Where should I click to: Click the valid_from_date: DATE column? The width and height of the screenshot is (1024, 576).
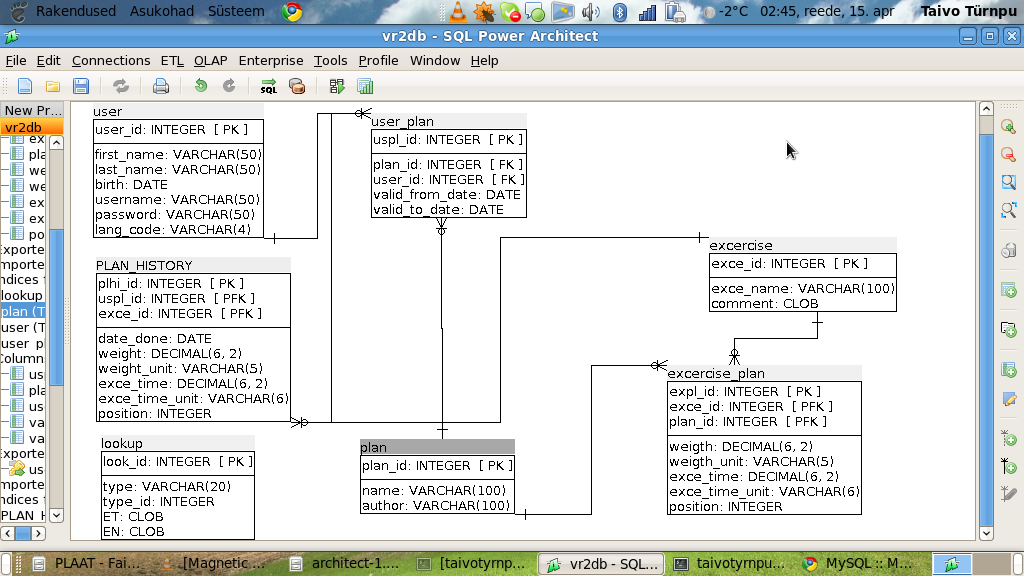pyautogui.click(x=447, y=195)
